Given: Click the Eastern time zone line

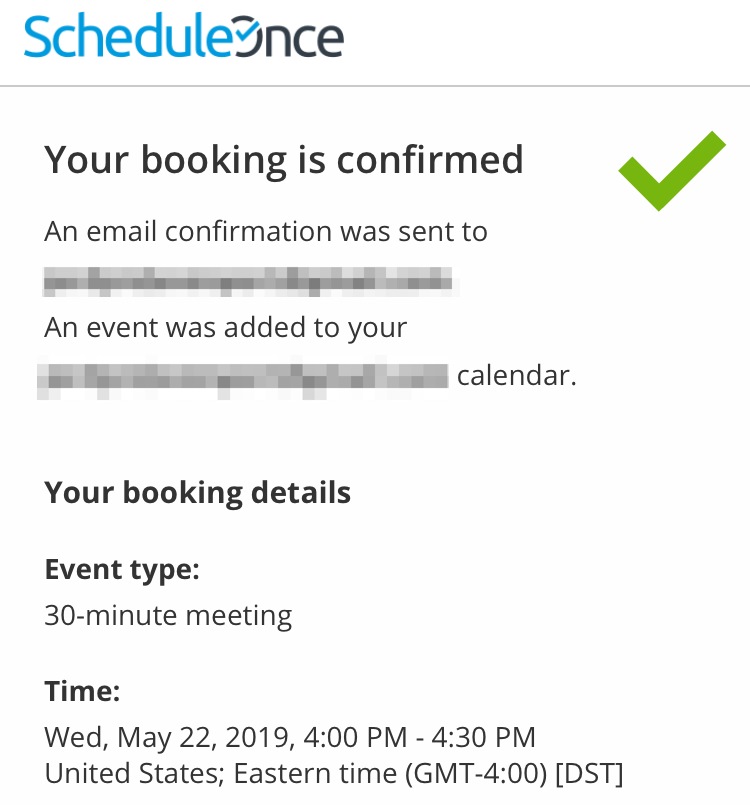Looking at the screenshot, I should point(334,773).
